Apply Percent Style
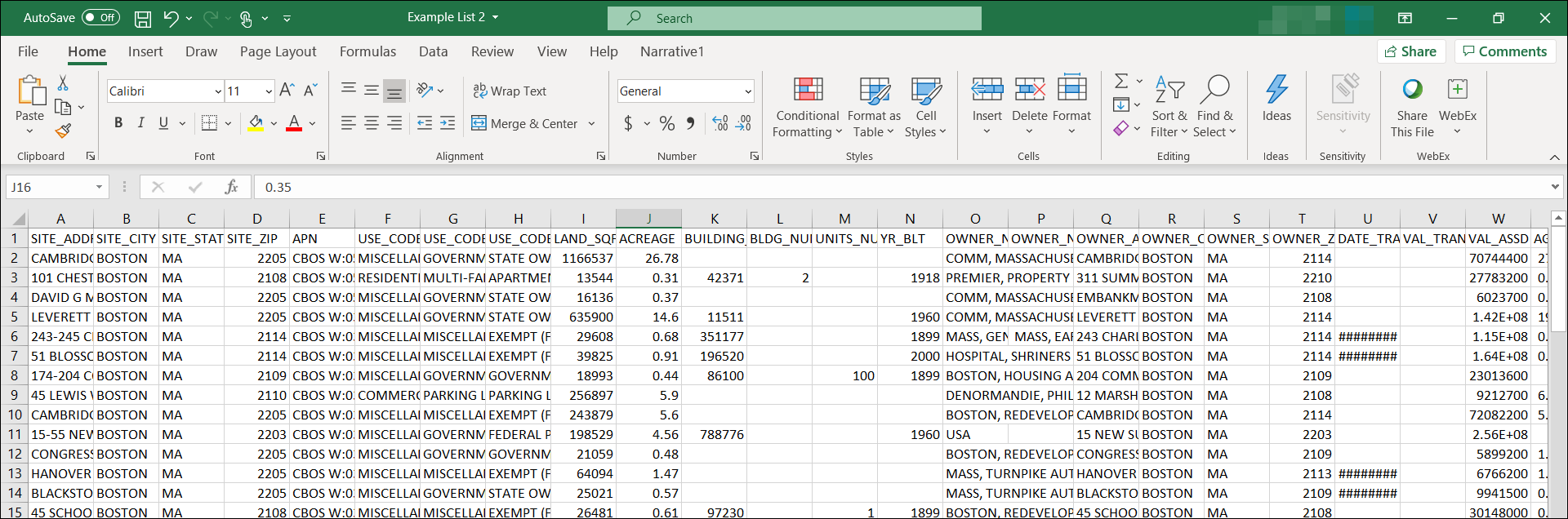Image resolution: width=1568 pixels, height=519 pixels. [667, 123]
